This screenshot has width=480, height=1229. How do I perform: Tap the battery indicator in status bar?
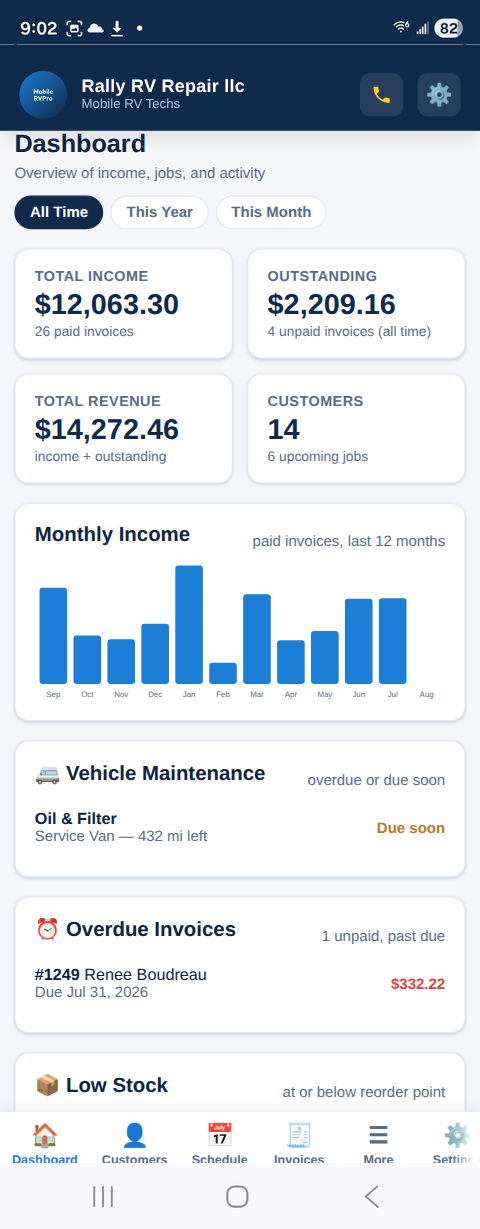(x=448, y=28)
